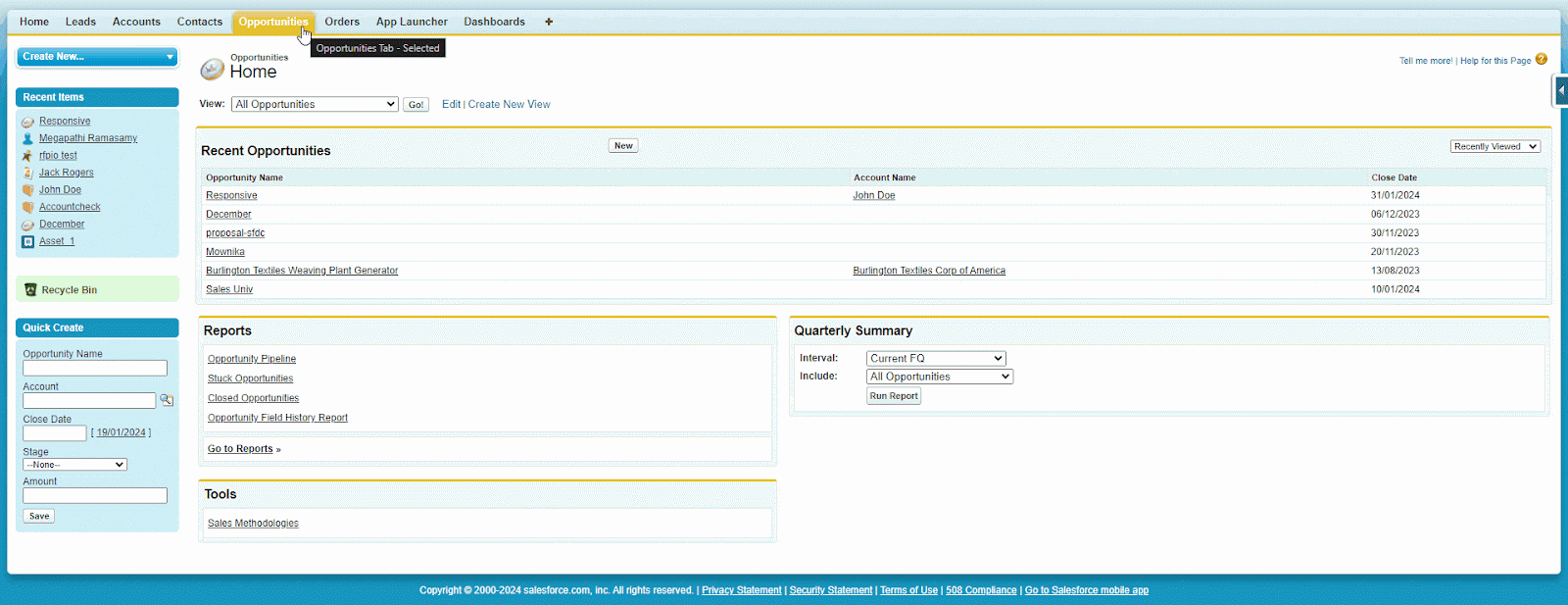Click the help question mark icon
This screenshot has height=605, width=1568.
point(1541,59)
